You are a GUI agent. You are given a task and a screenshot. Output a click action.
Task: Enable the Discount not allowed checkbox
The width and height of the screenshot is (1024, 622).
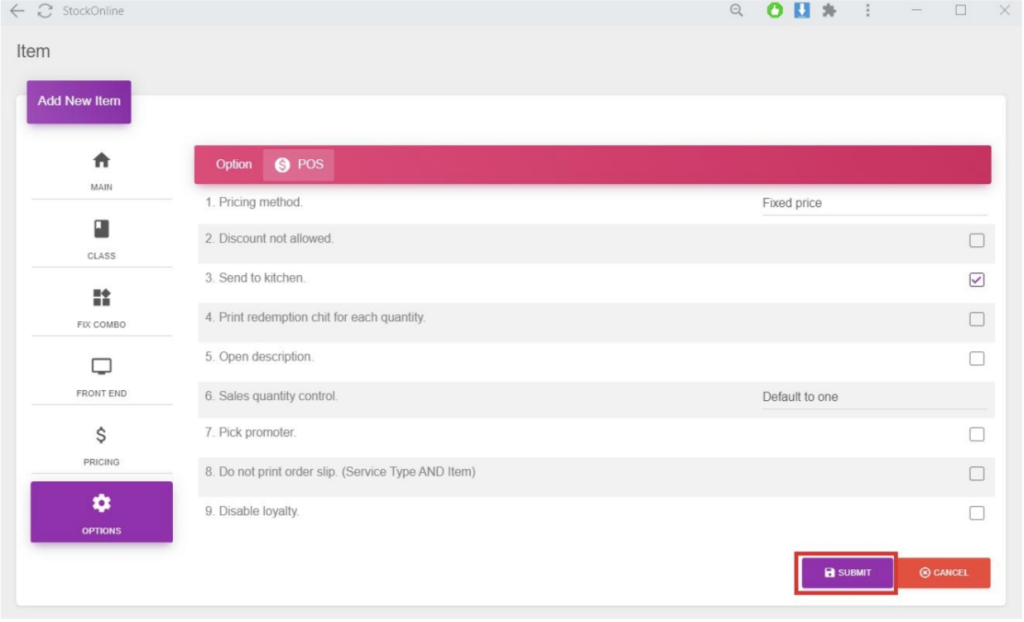[x=976, y=241]
